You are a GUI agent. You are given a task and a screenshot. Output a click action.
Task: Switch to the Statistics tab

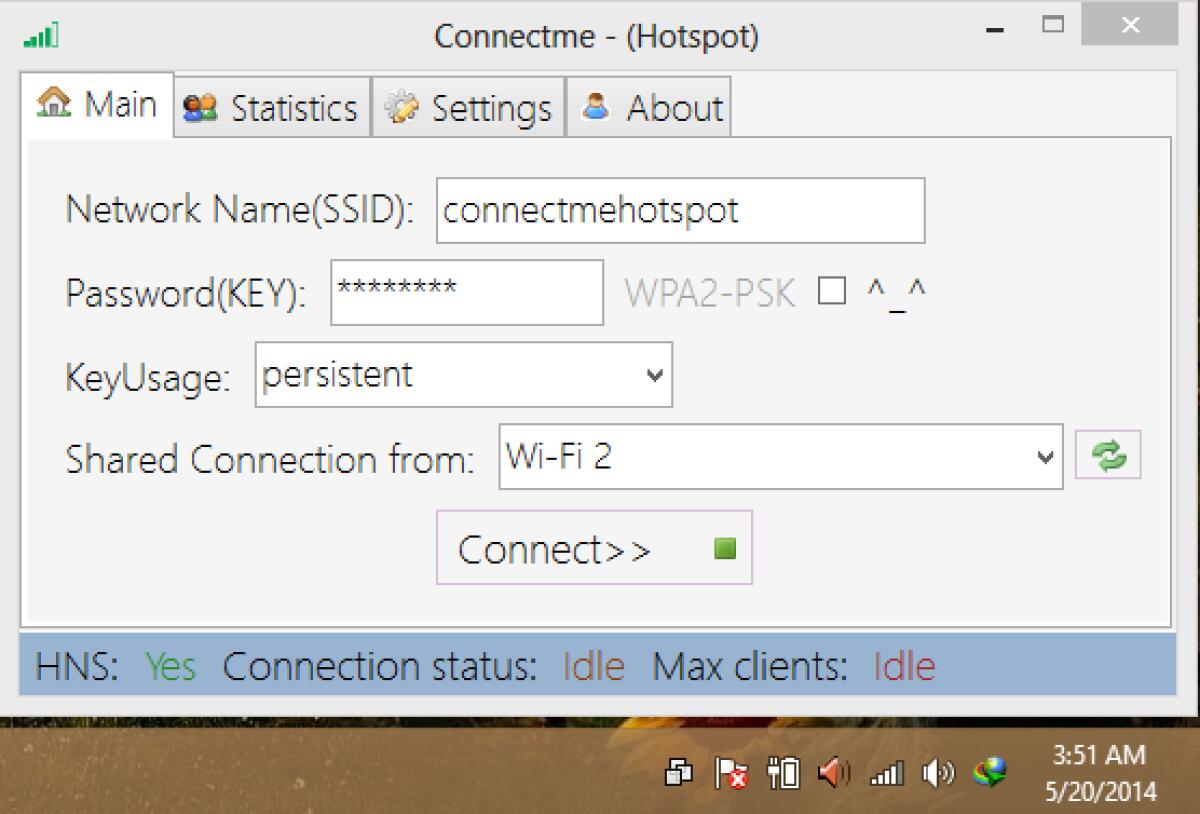tap(270, 107)
